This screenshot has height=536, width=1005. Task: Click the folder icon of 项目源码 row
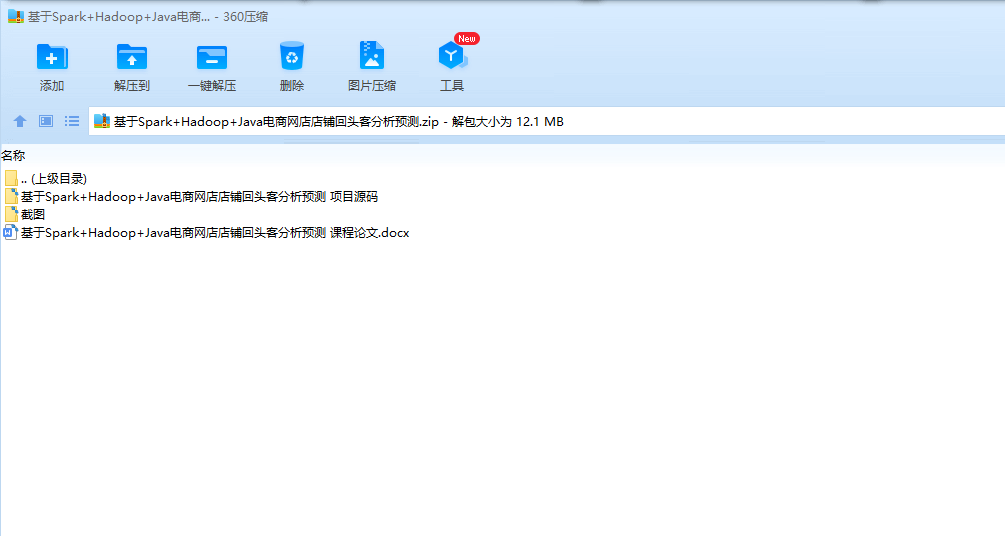pos(11,196)
